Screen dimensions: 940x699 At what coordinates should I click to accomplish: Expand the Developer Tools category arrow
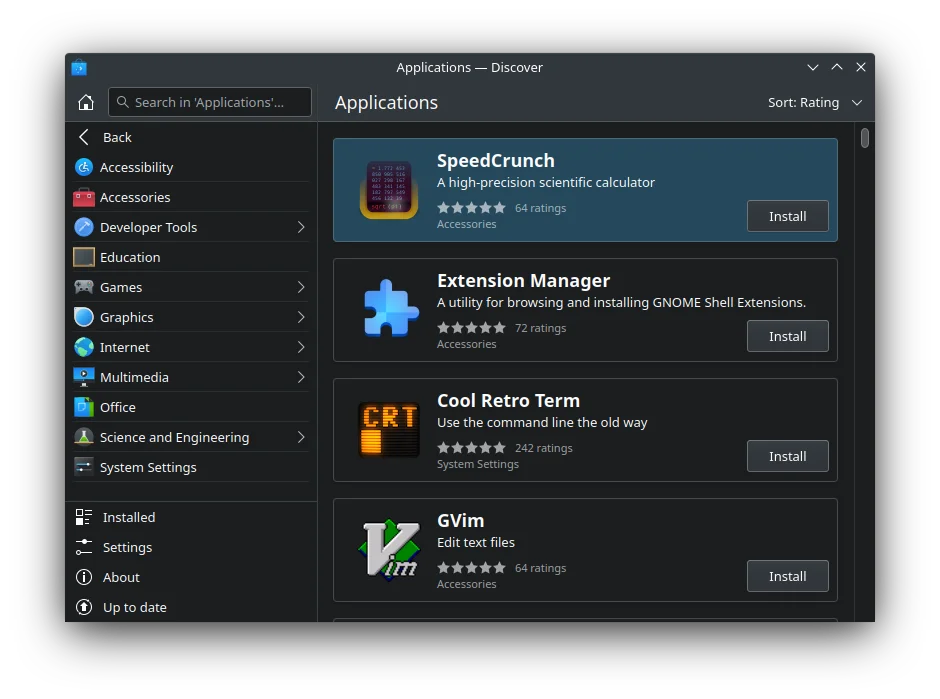(x=301, y=227)
